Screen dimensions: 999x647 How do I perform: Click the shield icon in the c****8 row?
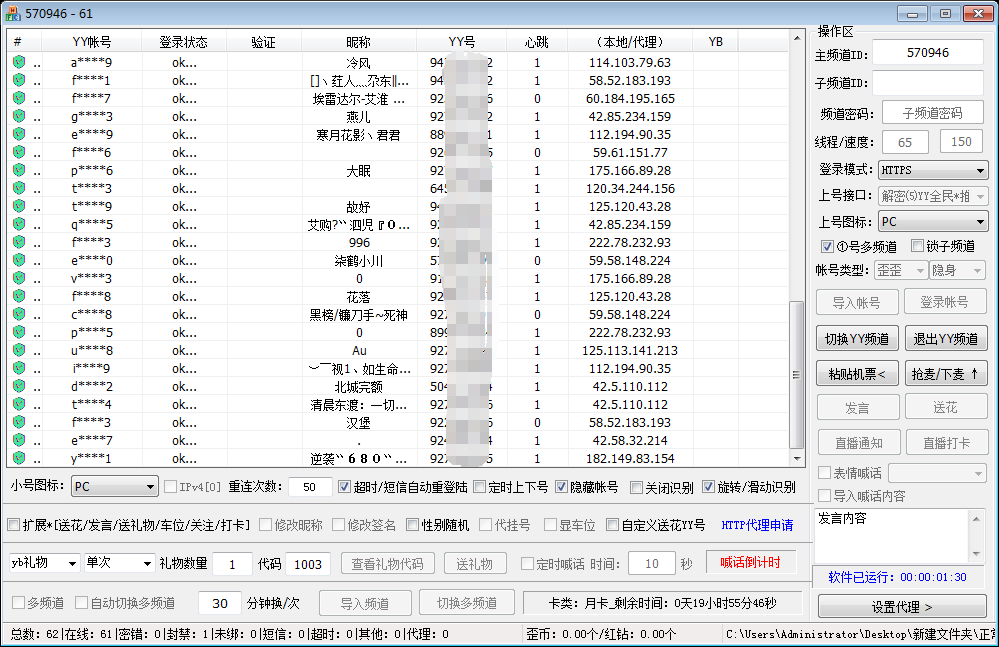pos(19,314)
